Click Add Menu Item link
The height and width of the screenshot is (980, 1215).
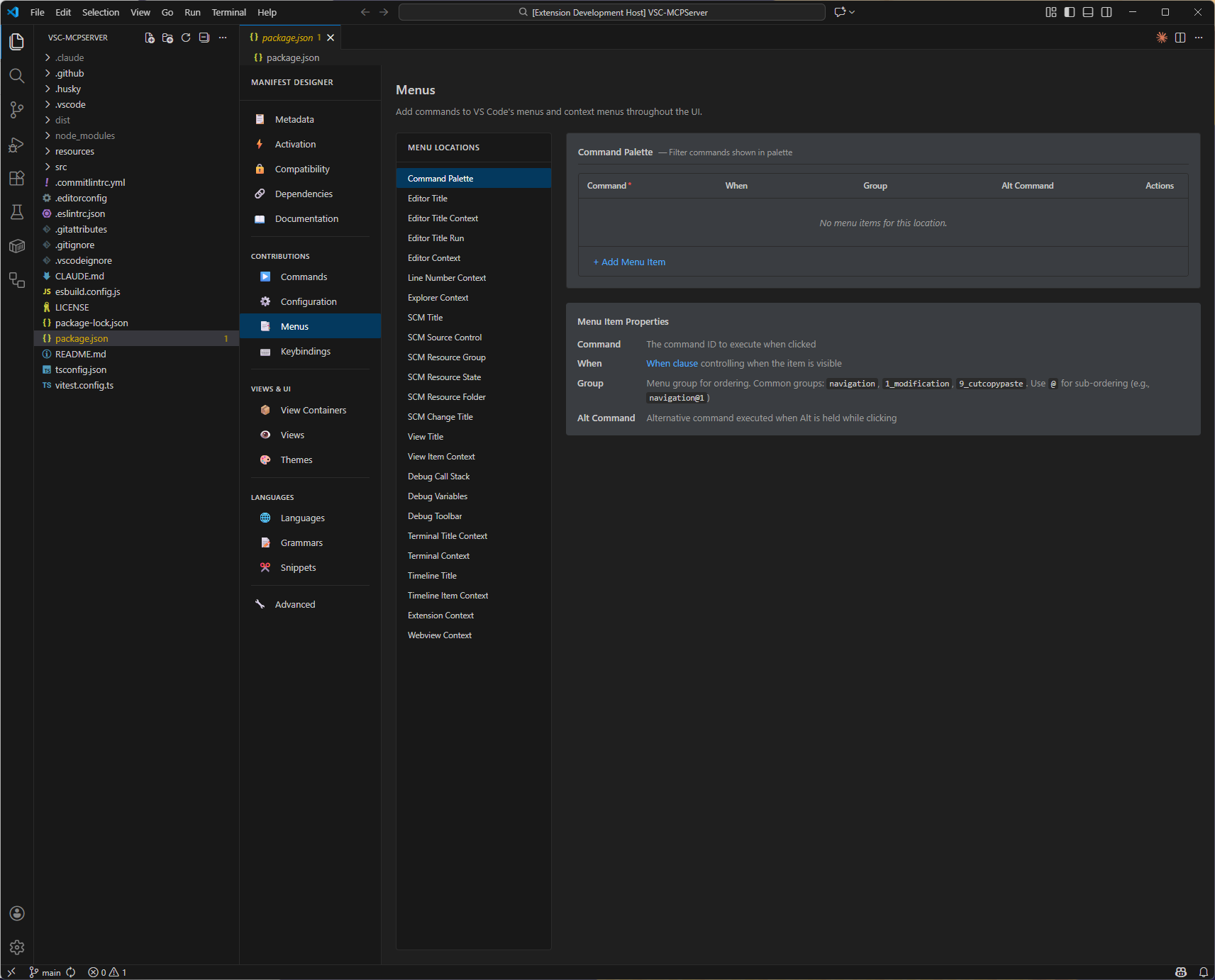pos(629,262)
